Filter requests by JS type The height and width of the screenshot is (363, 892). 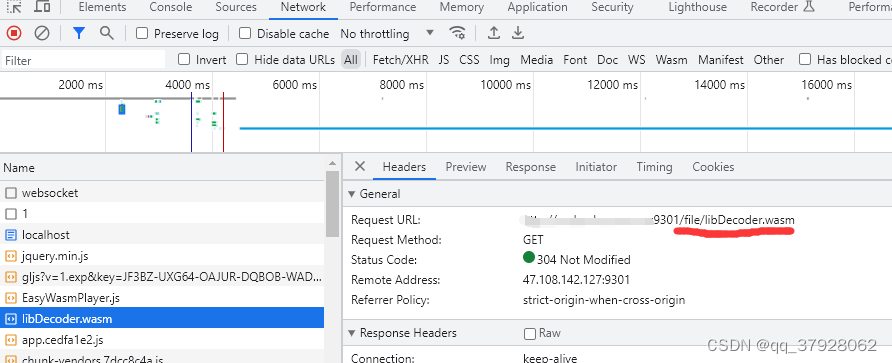[444, 60]
